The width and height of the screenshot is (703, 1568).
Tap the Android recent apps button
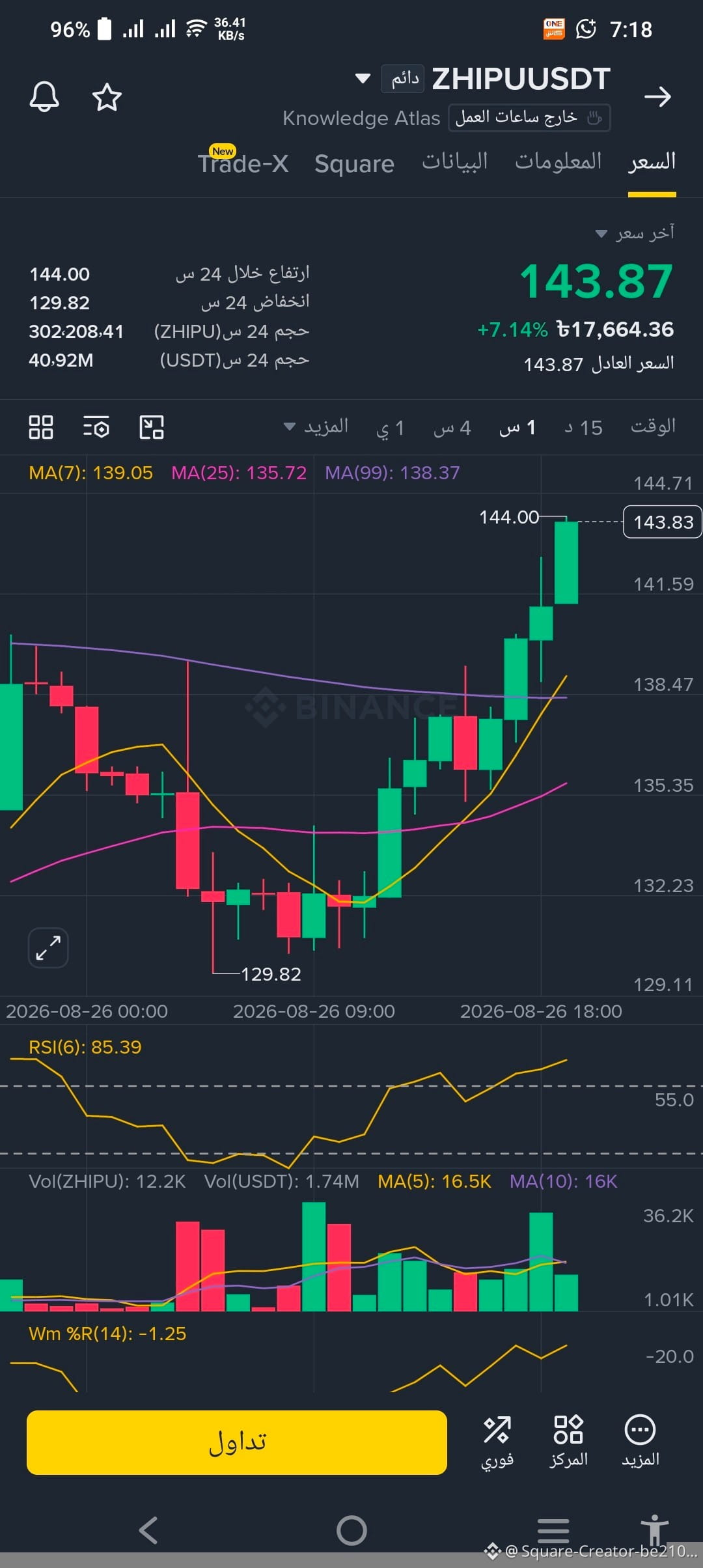(x=553, y=1530)
